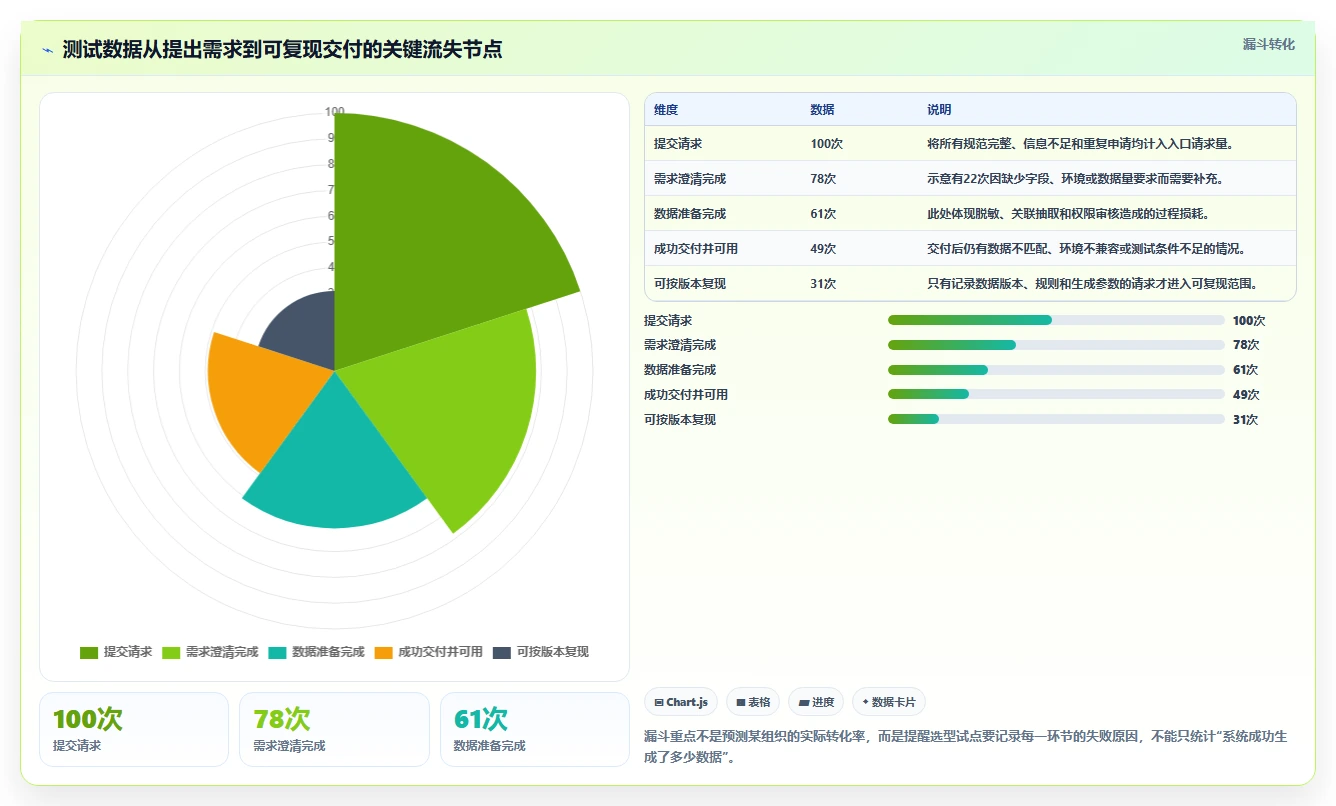Click table row label 提交请求
1336x806 pixels.
pyautogui.click(x=678, y=144)
